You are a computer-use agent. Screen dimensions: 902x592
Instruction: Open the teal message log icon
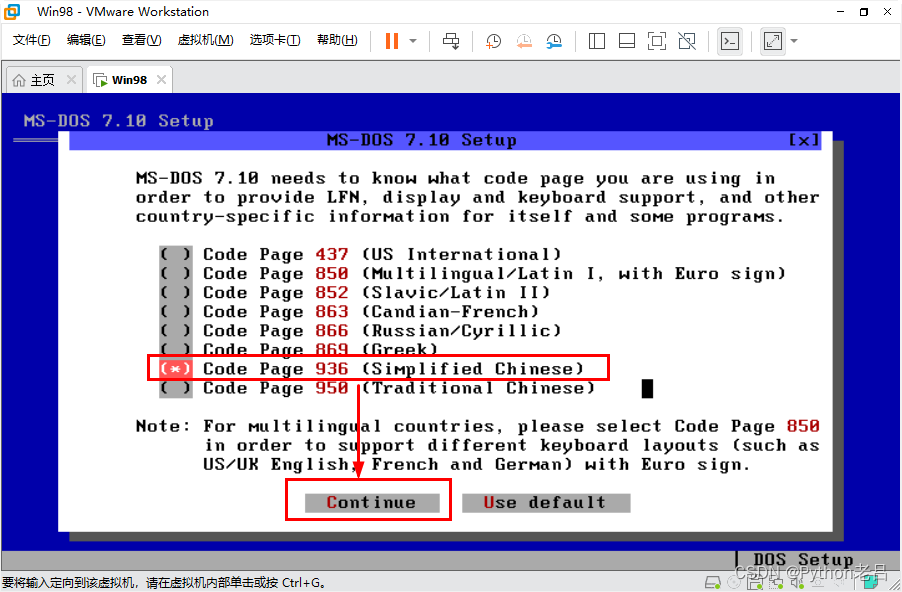point(873,583)
